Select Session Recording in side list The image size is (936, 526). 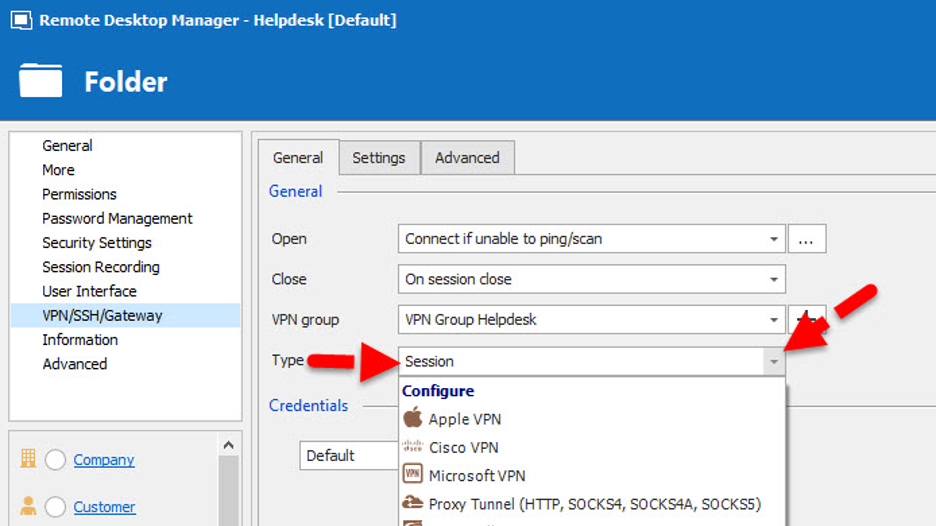(x=101, y=267)
